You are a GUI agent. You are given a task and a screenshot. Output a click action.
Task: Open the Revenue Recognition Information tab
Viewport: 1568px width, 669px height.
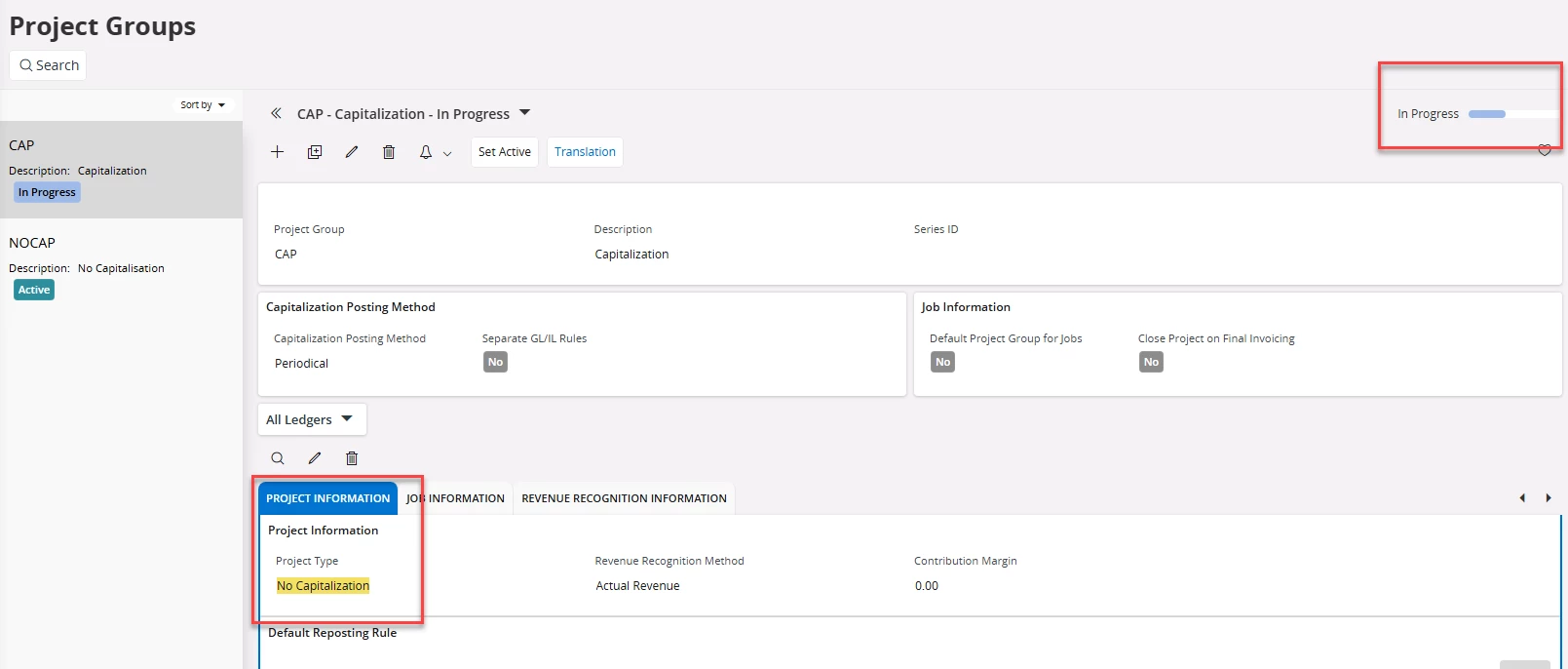(x=624, y=498)
